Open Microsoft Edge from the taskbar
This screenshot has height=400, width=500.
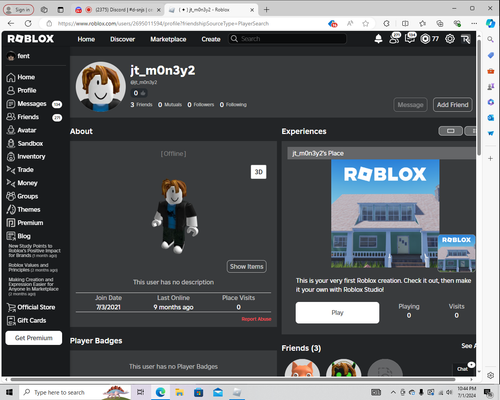pyautogui.click(x=160, y=392)
